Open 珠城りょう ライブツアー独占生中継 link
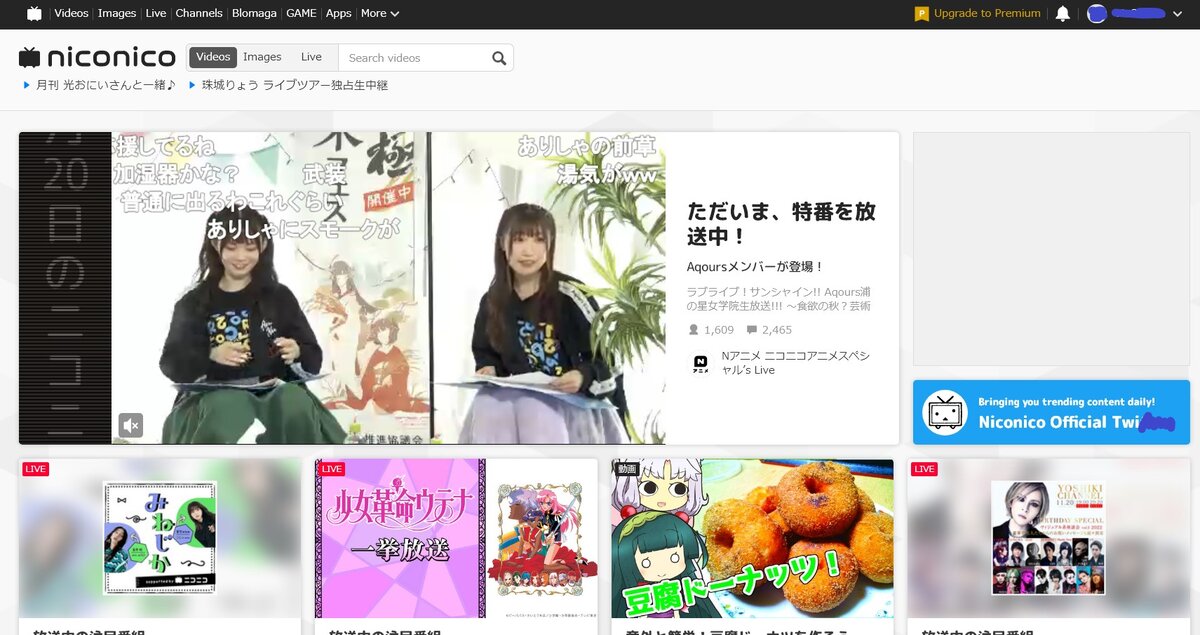Screen dimensions: 1200x635 click(294, 85)
